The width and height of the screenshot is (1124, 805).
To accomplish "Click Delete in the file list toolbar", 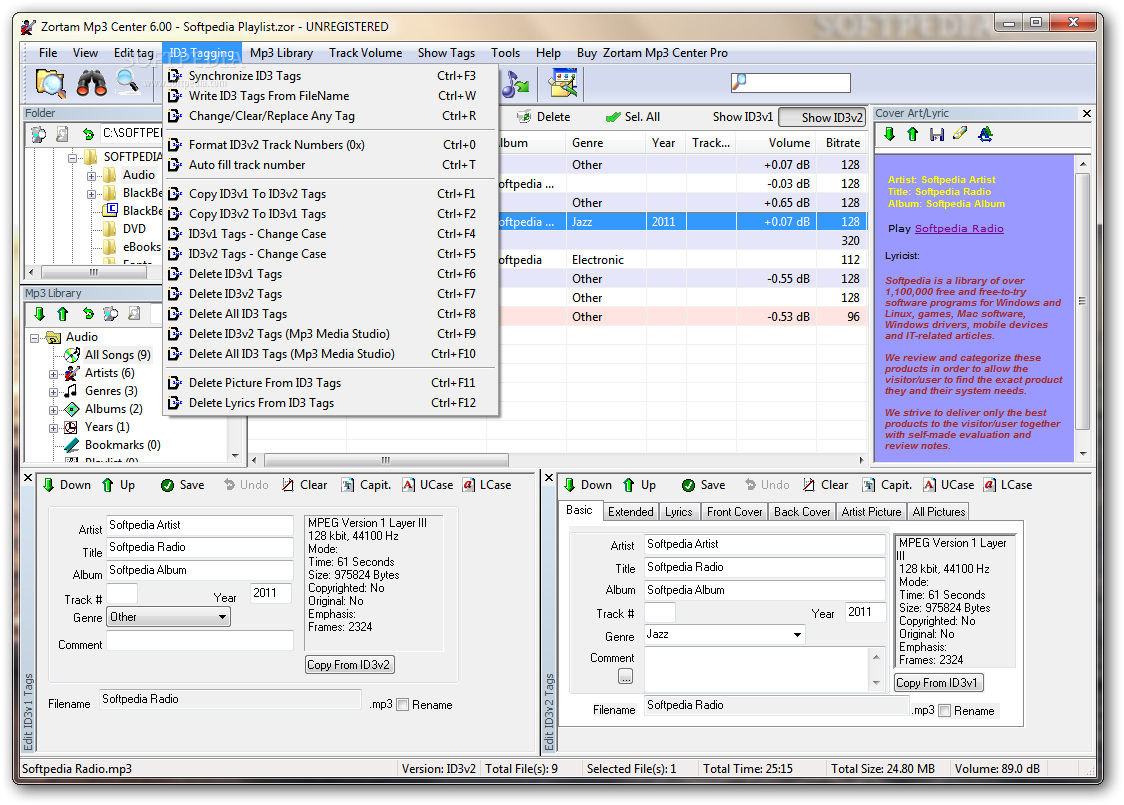I will pyautogui.click(x=544, y=117).
